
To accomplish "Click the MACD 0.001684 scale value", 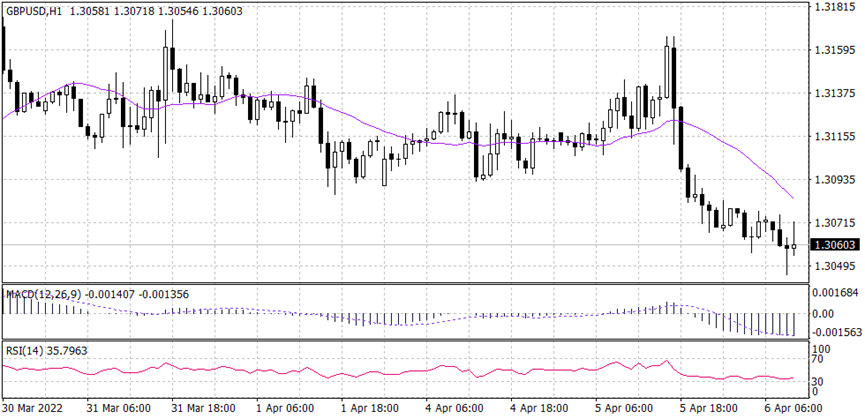I will (x=837, y=294).
